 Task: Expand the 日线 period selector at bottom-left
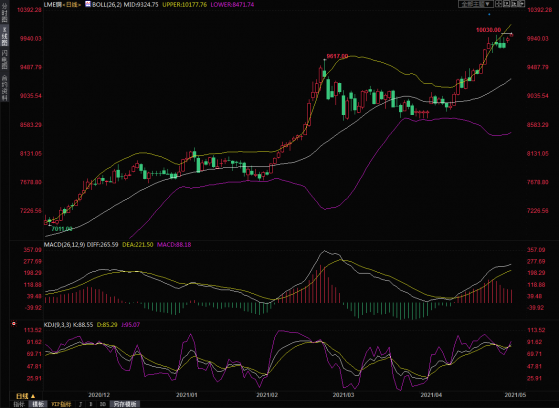pyautogui.click(x=26, y=396)
